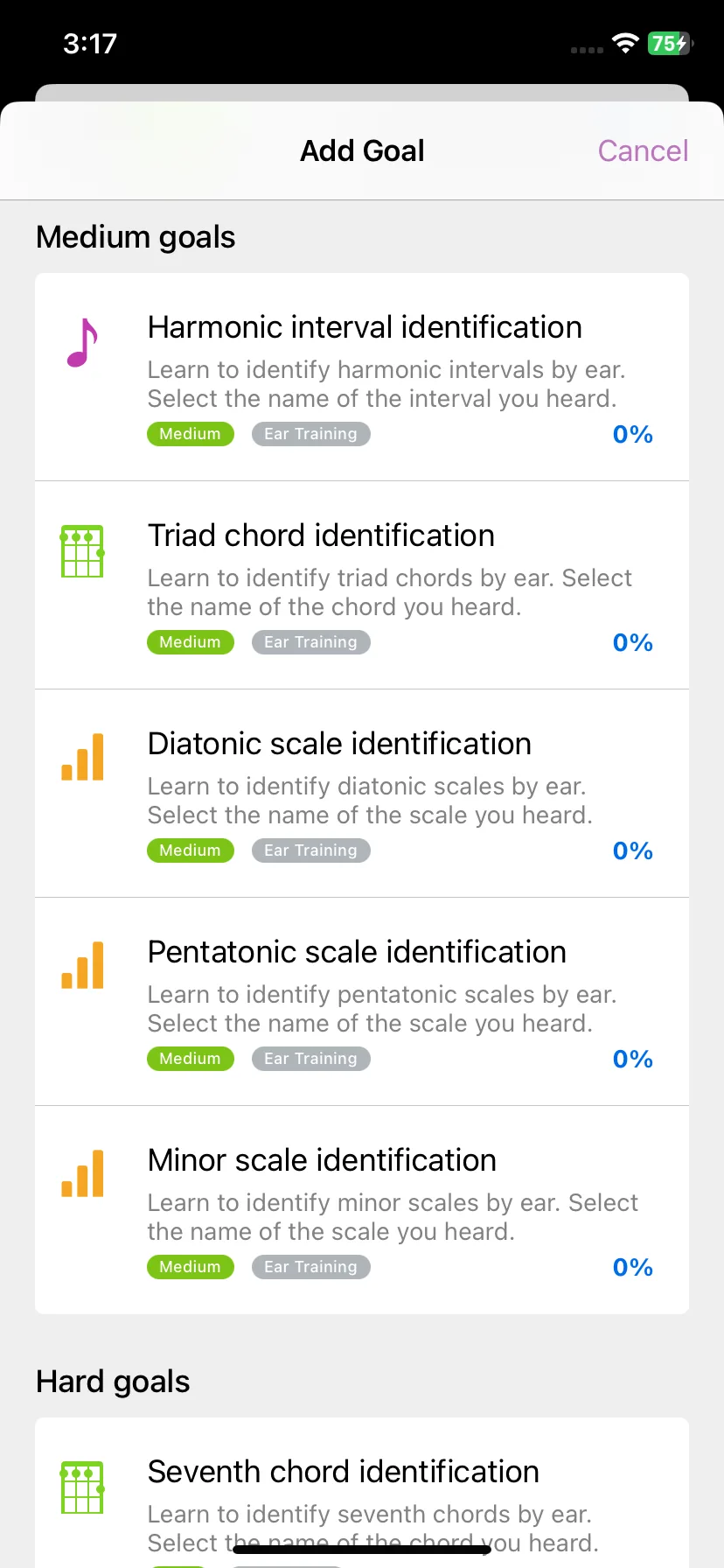Tap Ear Training tag on Pentatonic scale goal
Image resolution: width=724 pixels, height=1568 pixels.
311,1059
